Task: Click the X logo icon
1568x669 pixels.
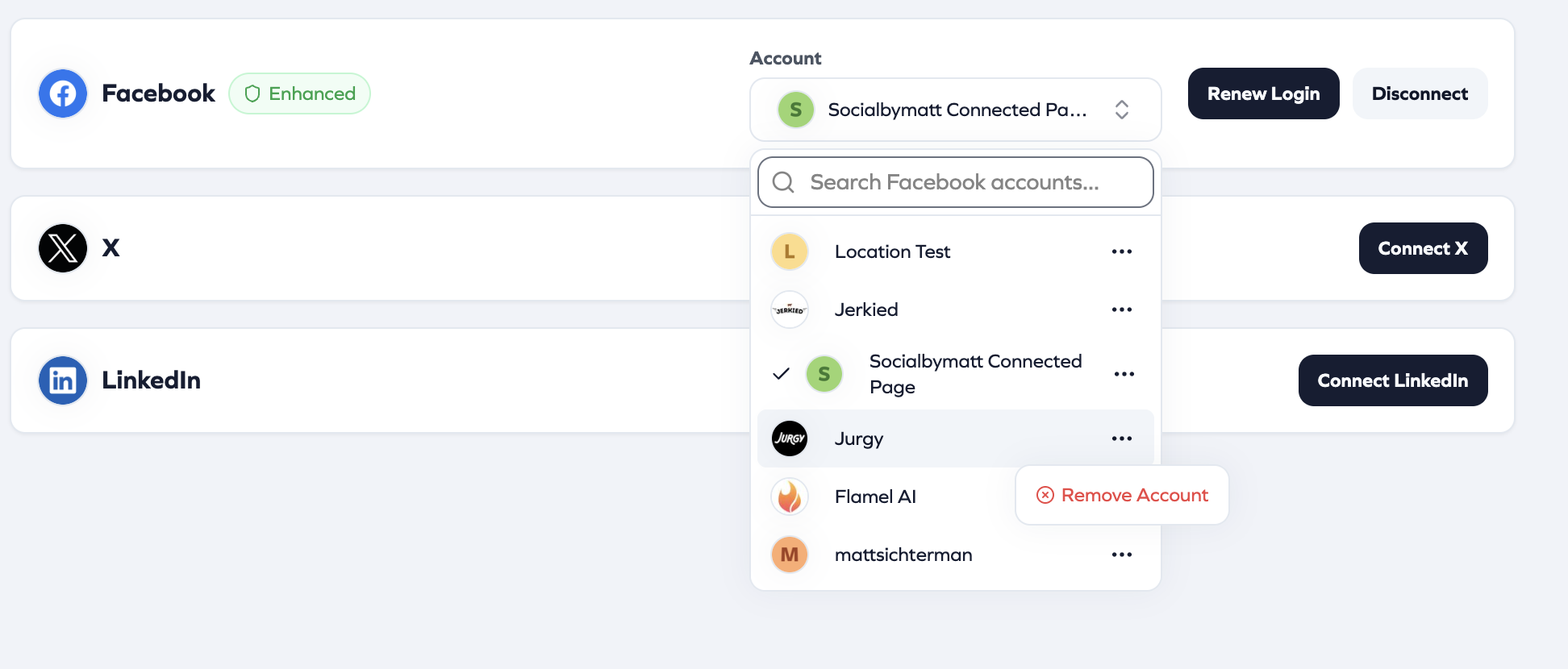Action: [63, 248]
